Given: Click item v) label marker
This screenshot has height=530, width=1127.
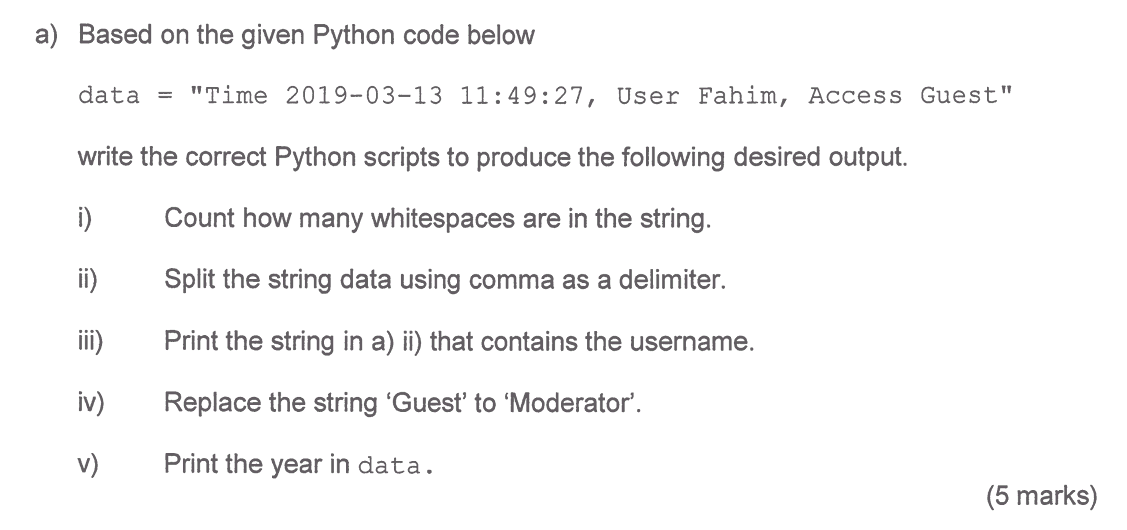Looking at the screenshot, I should [x=87, y=464].
